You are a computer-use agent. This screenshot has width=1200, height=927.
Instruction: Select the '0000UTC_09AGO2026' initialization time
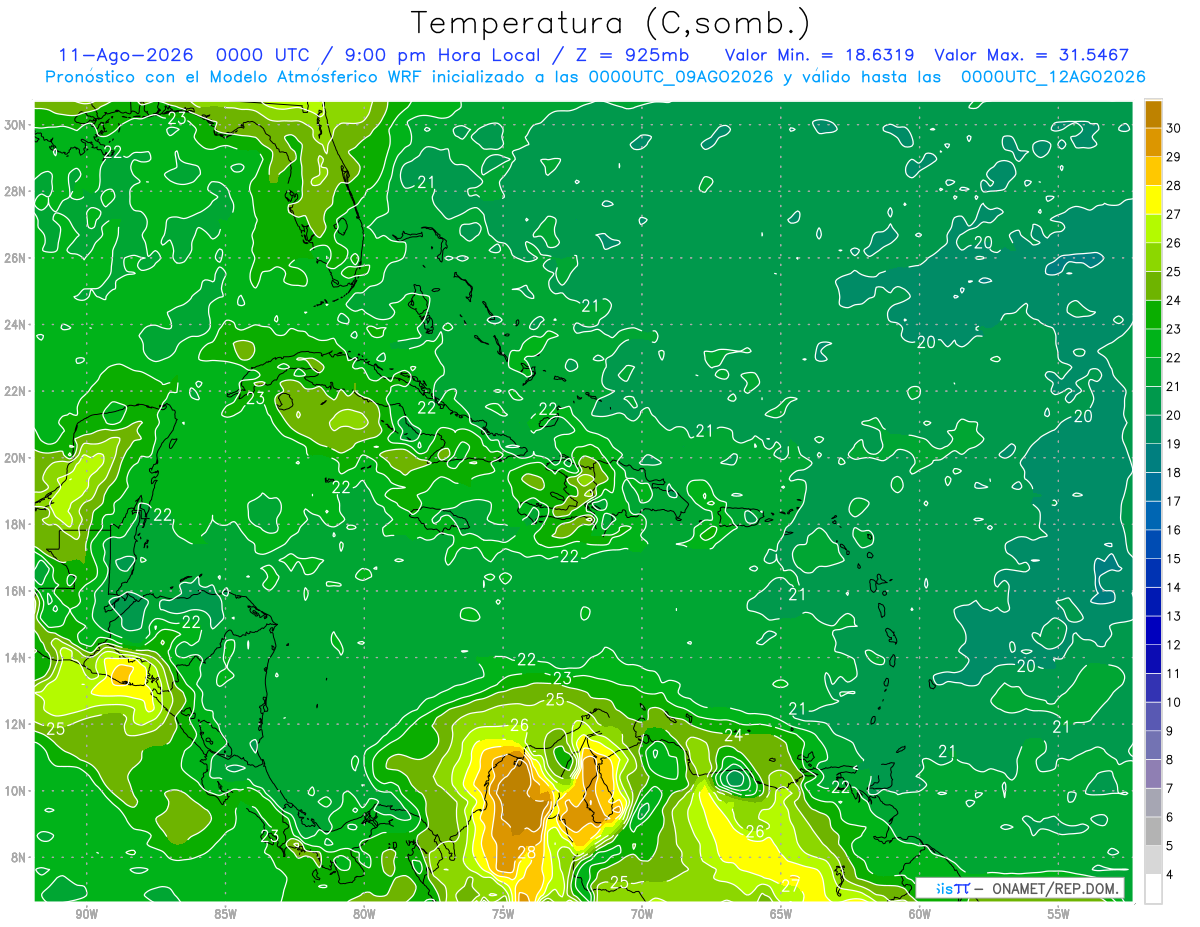(x=681, y=77)
